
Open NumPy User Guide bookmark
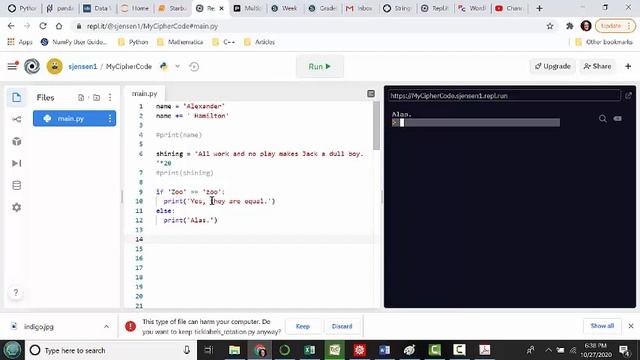click(x=74, y=42)
